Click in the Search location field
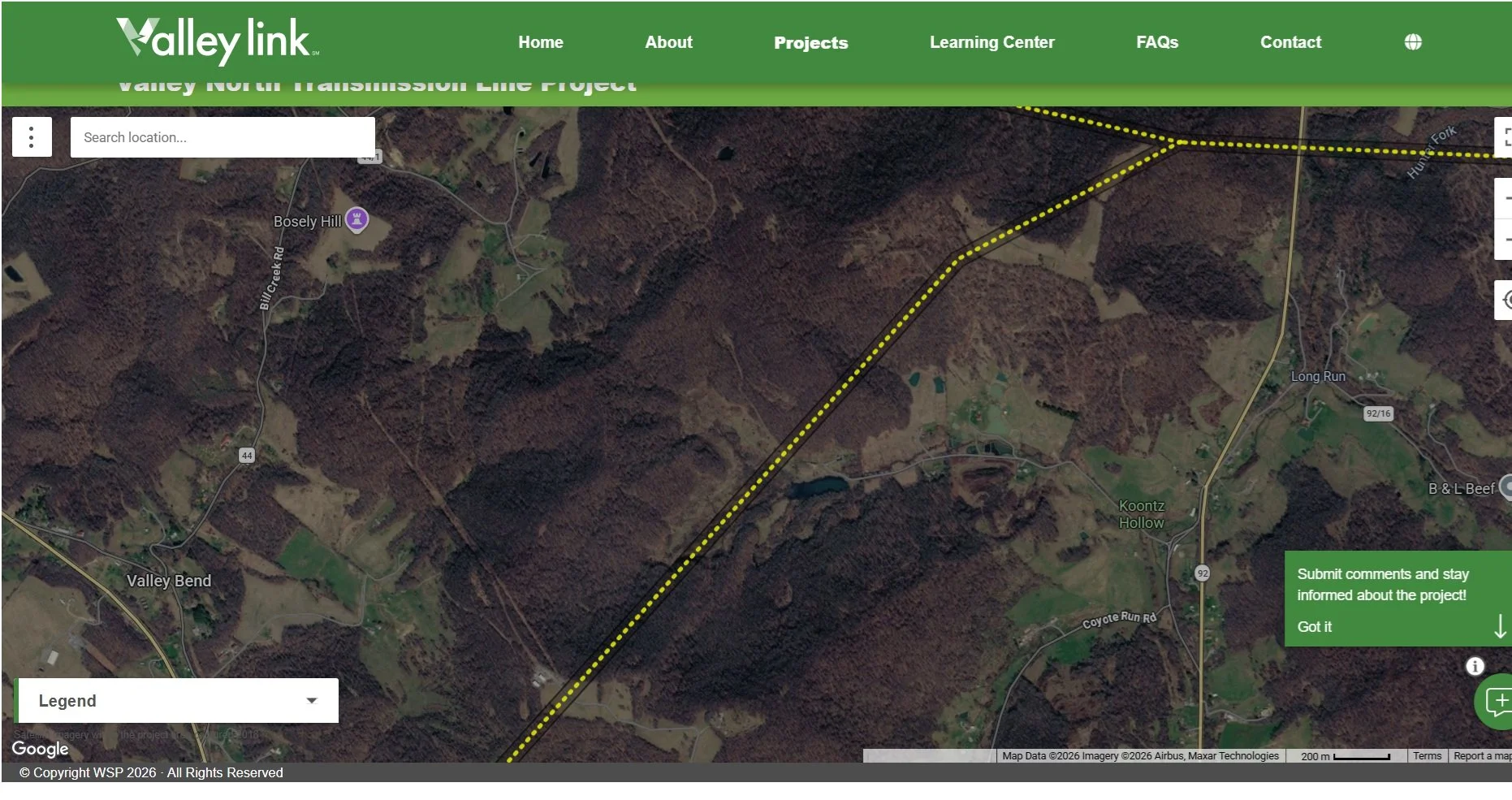 click(222, 137)
